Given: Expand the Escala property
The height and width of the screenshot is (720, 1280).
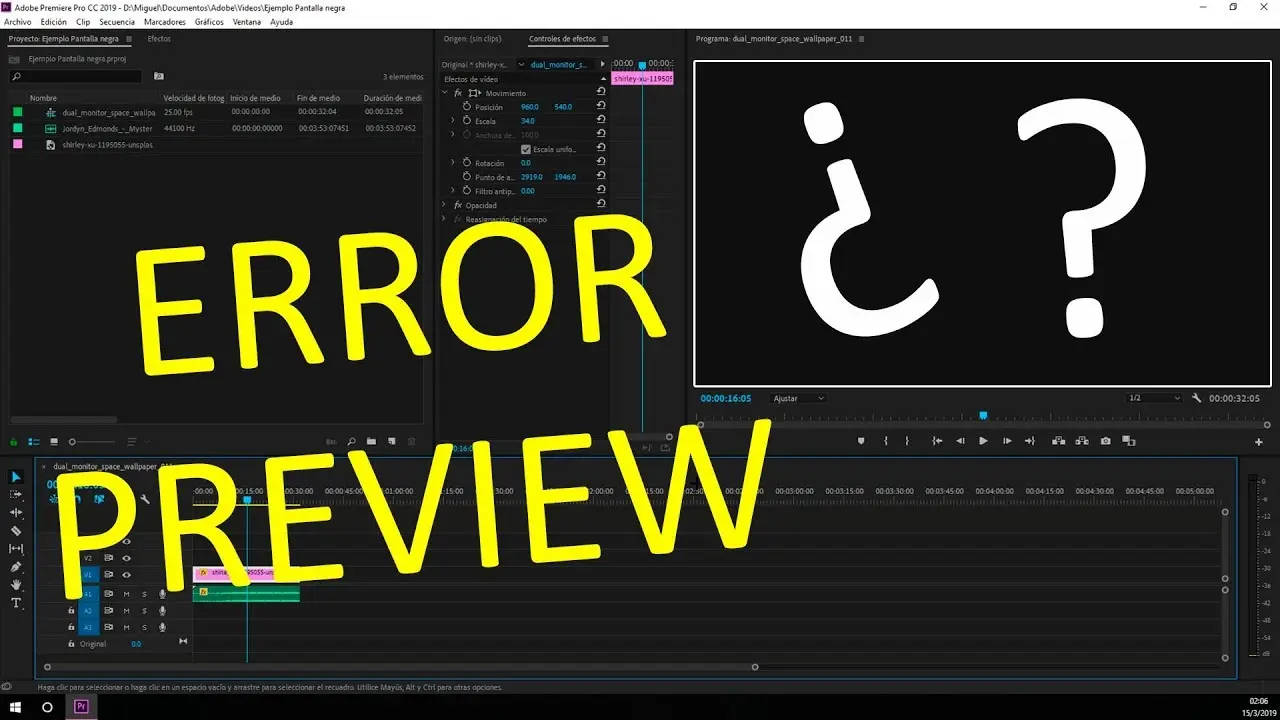Looking at the screenshot, I should pyautogui.click(x=453, y=120).
